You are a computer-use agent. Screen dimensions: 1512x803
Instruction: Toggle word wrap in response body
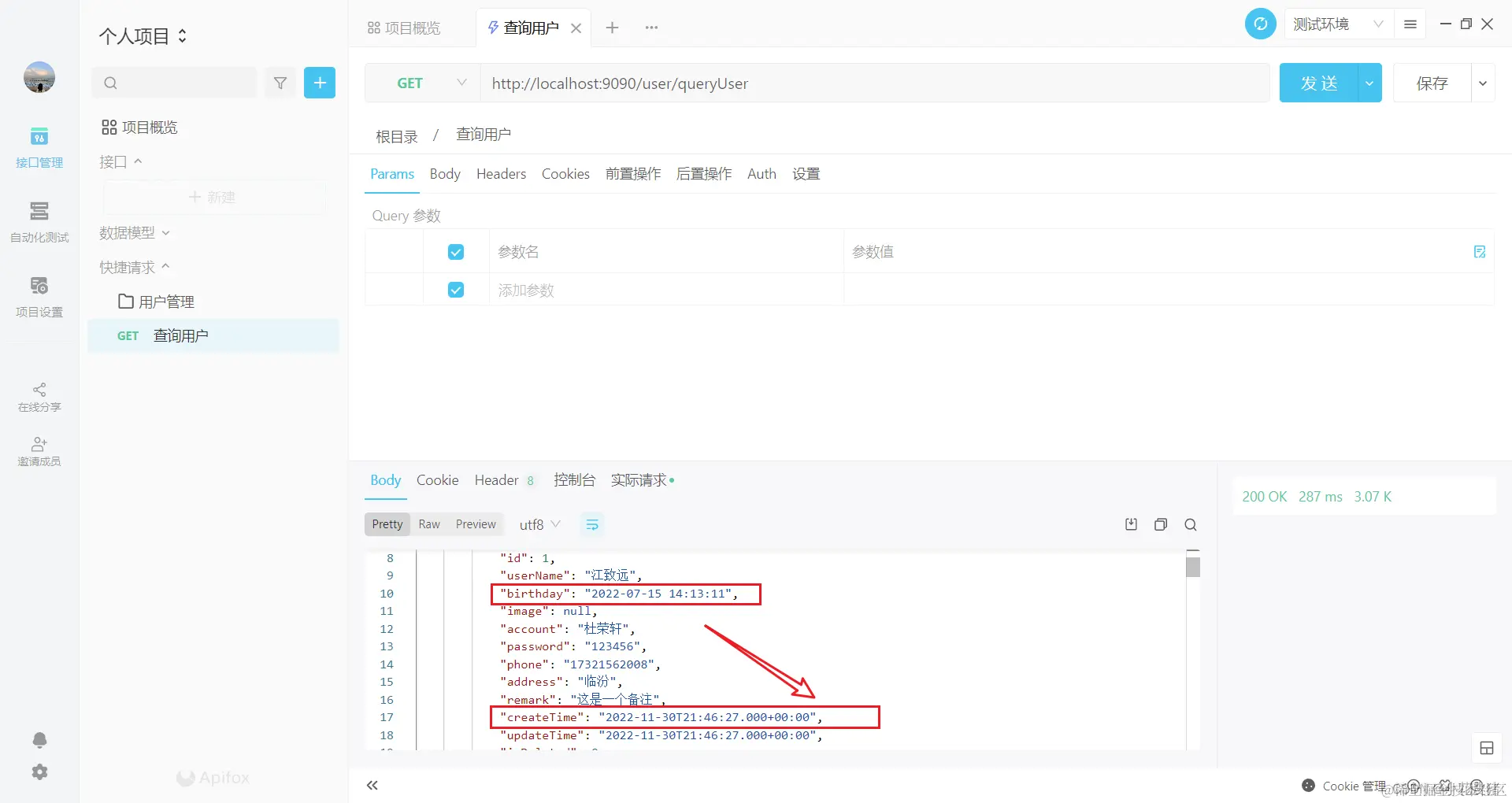[x=592, y=524]
